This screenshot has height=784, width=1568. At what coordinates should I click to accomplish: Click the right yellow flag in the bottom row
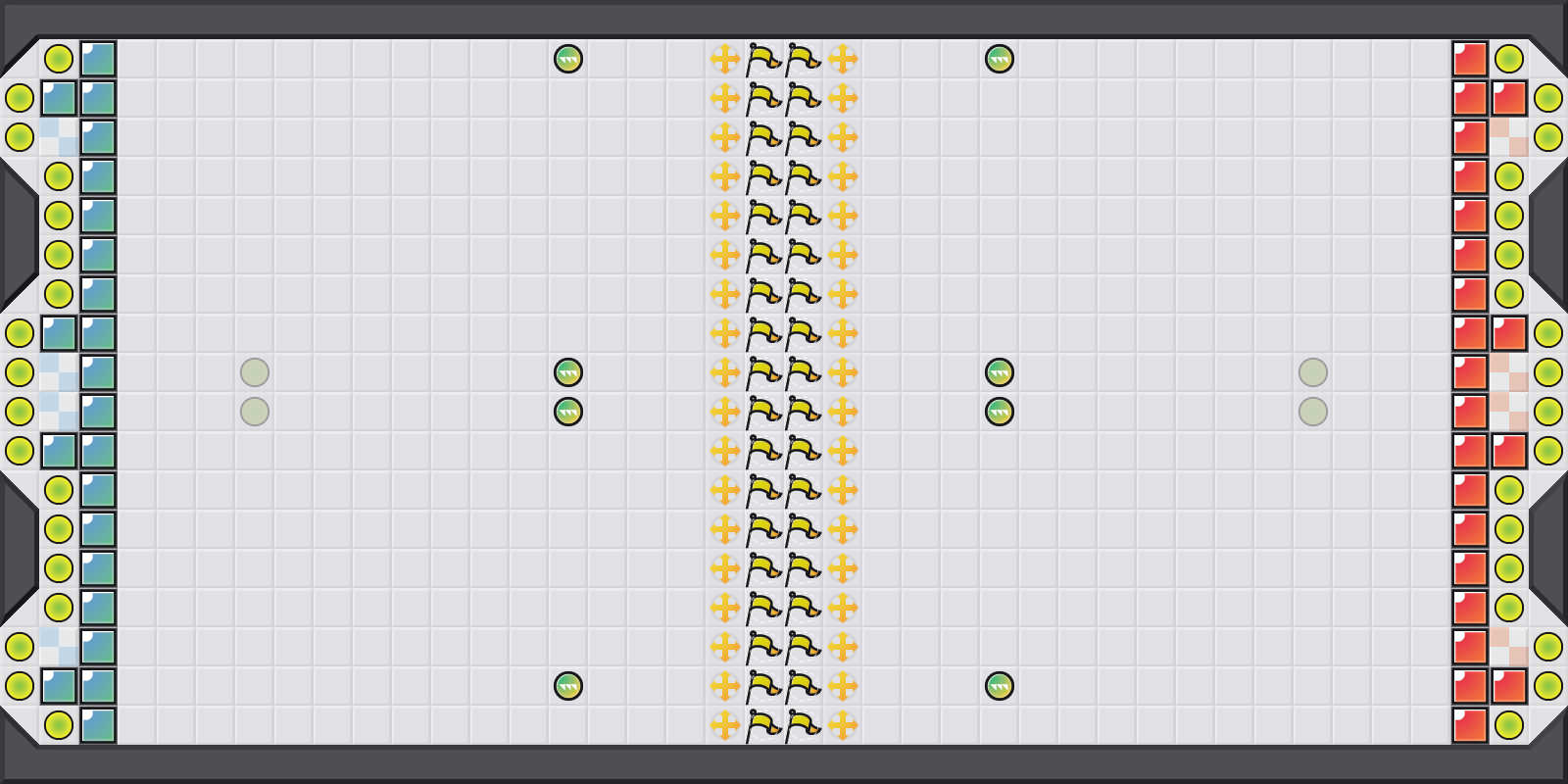click(803, 725)
